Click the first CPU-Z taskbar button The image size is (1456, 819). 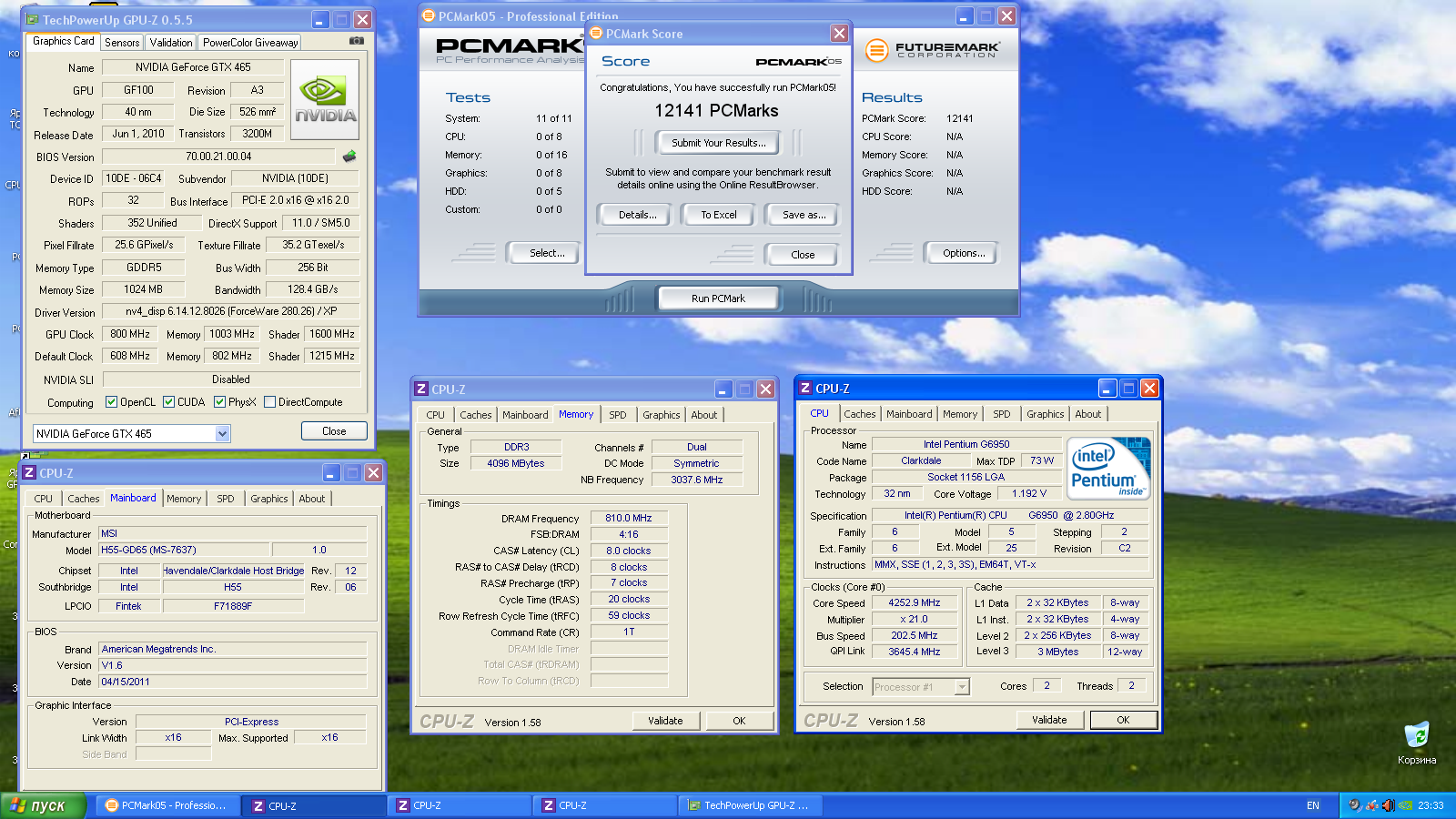click(314, 805)
